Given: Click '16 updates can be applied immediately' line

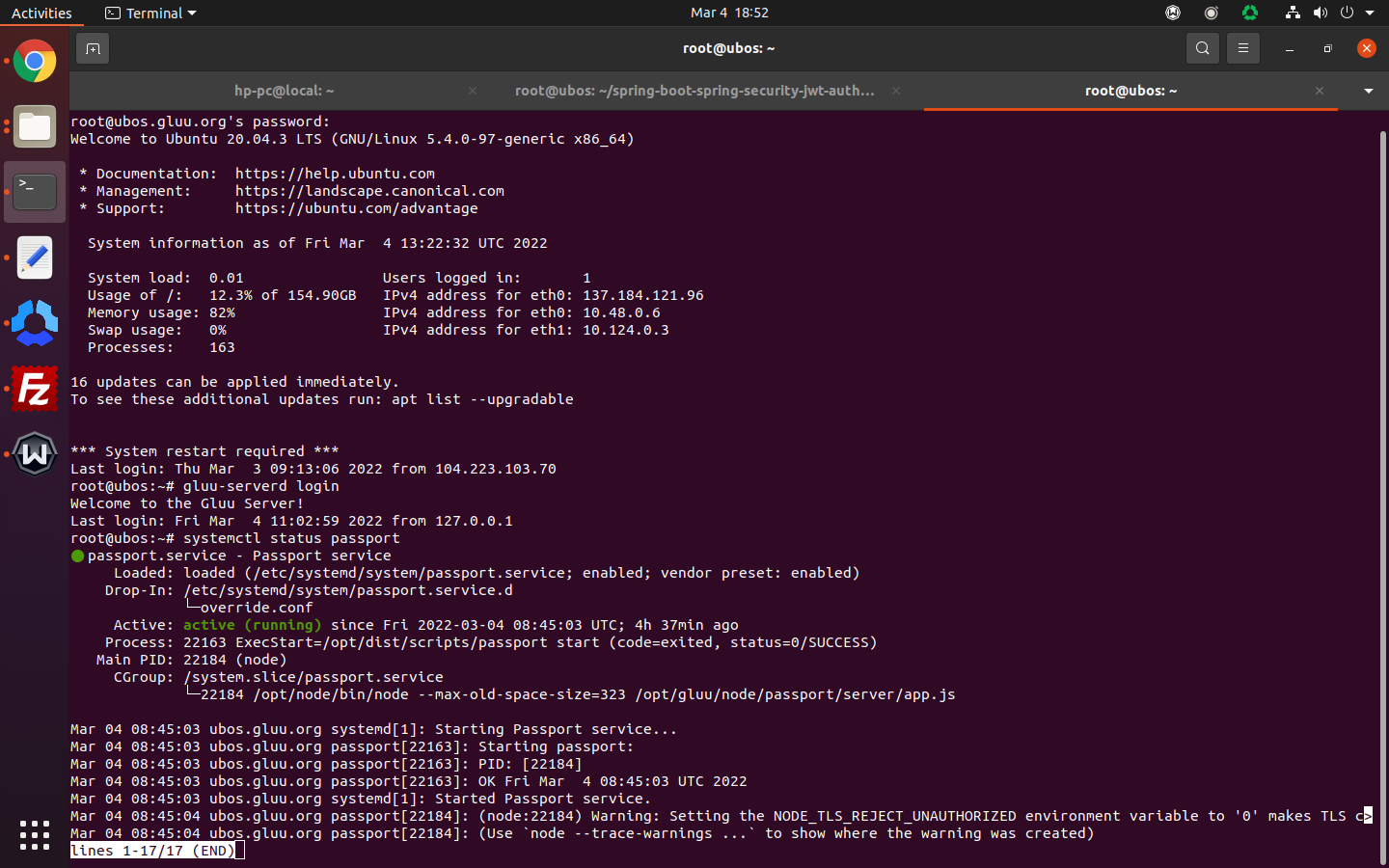Looking at the screenshot, I should pos(234,382).
